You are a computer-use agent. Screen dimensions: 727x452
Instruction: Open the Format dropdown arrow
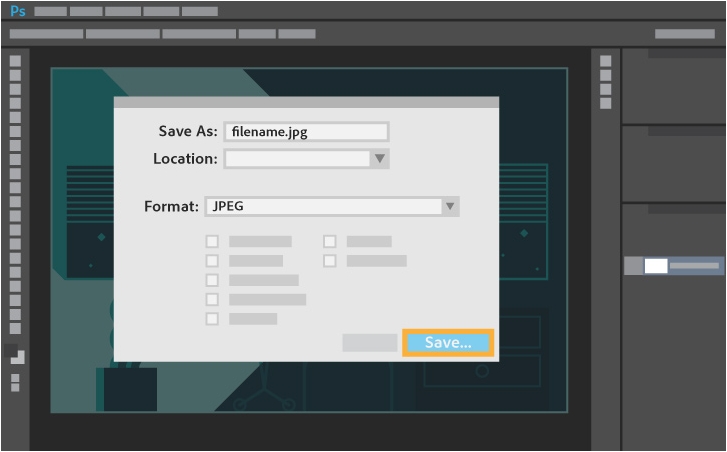450,206
